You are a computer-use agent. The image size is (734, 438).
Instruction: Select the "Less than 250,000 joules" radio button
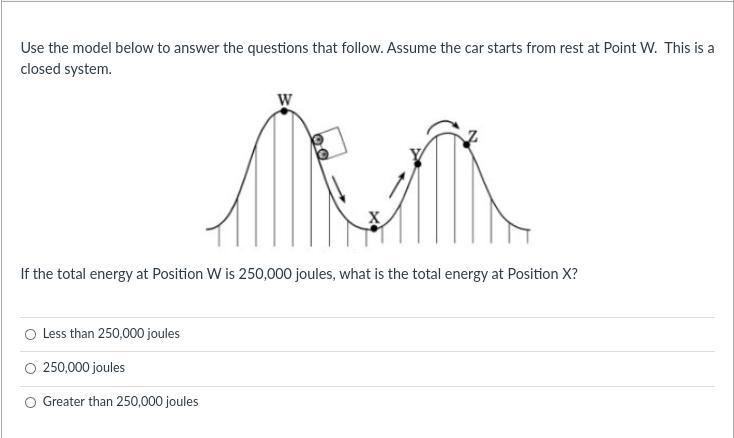(30, 334)
